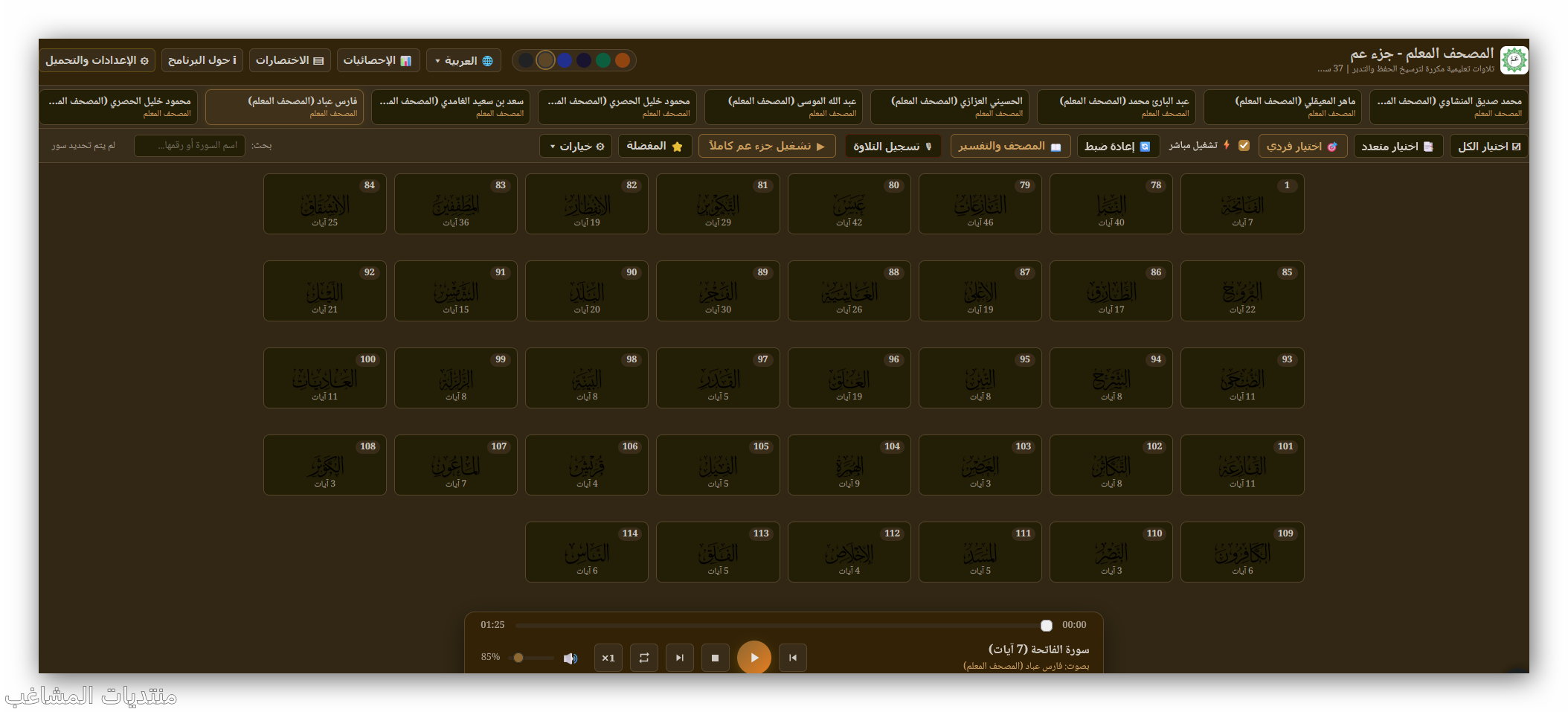Screen dimensions: 1568x712
Task: Select all surahs with اختيار الكل
Action: [x=1489, y=146]
